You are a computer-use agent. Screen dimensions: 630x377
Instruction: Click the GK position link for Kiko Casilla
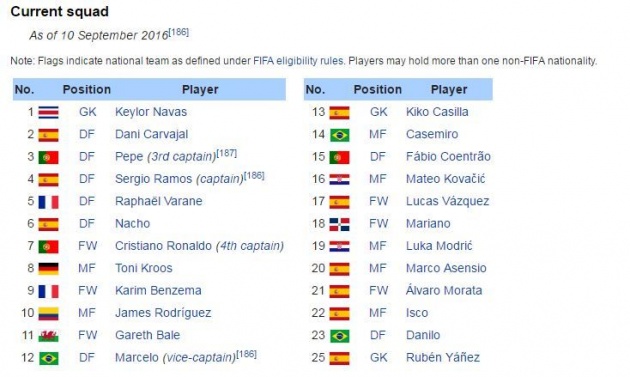coord(378,112)
